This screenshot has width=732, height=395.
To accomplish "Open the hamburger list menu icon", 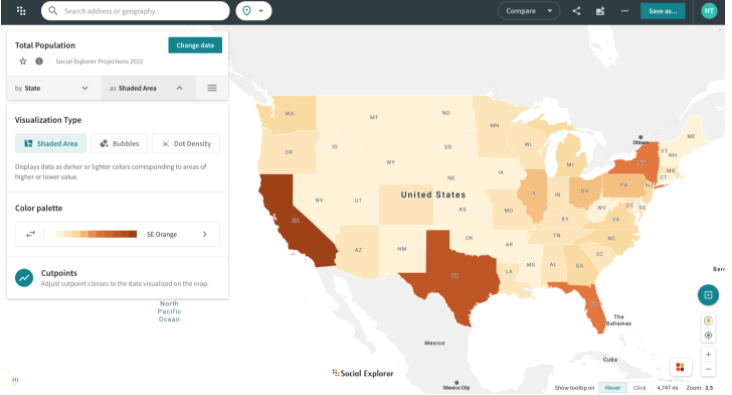I will (x=212, y=88).
